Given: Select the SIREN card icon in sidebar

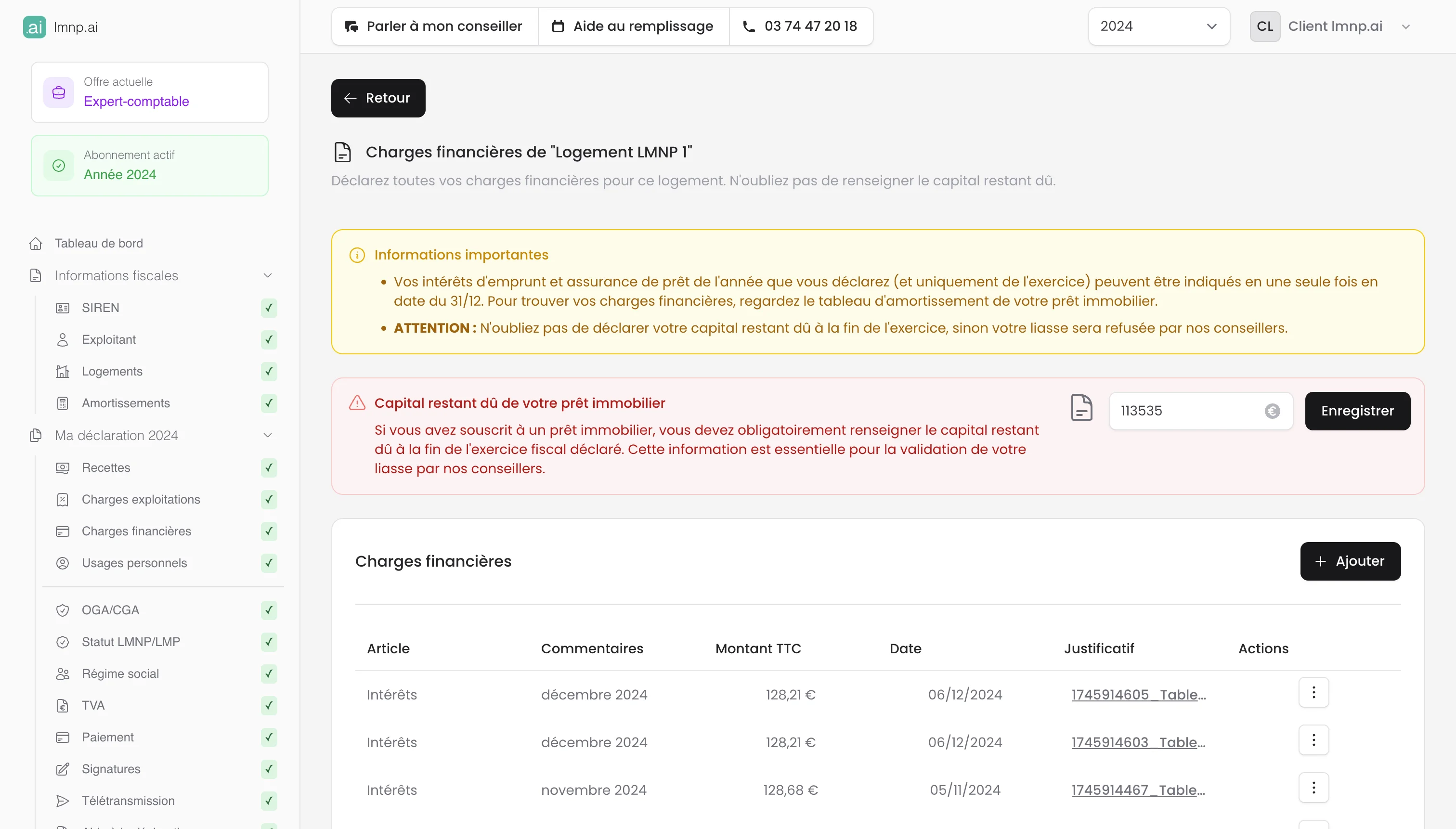Looking at the screenshot, I should point(63,308).
